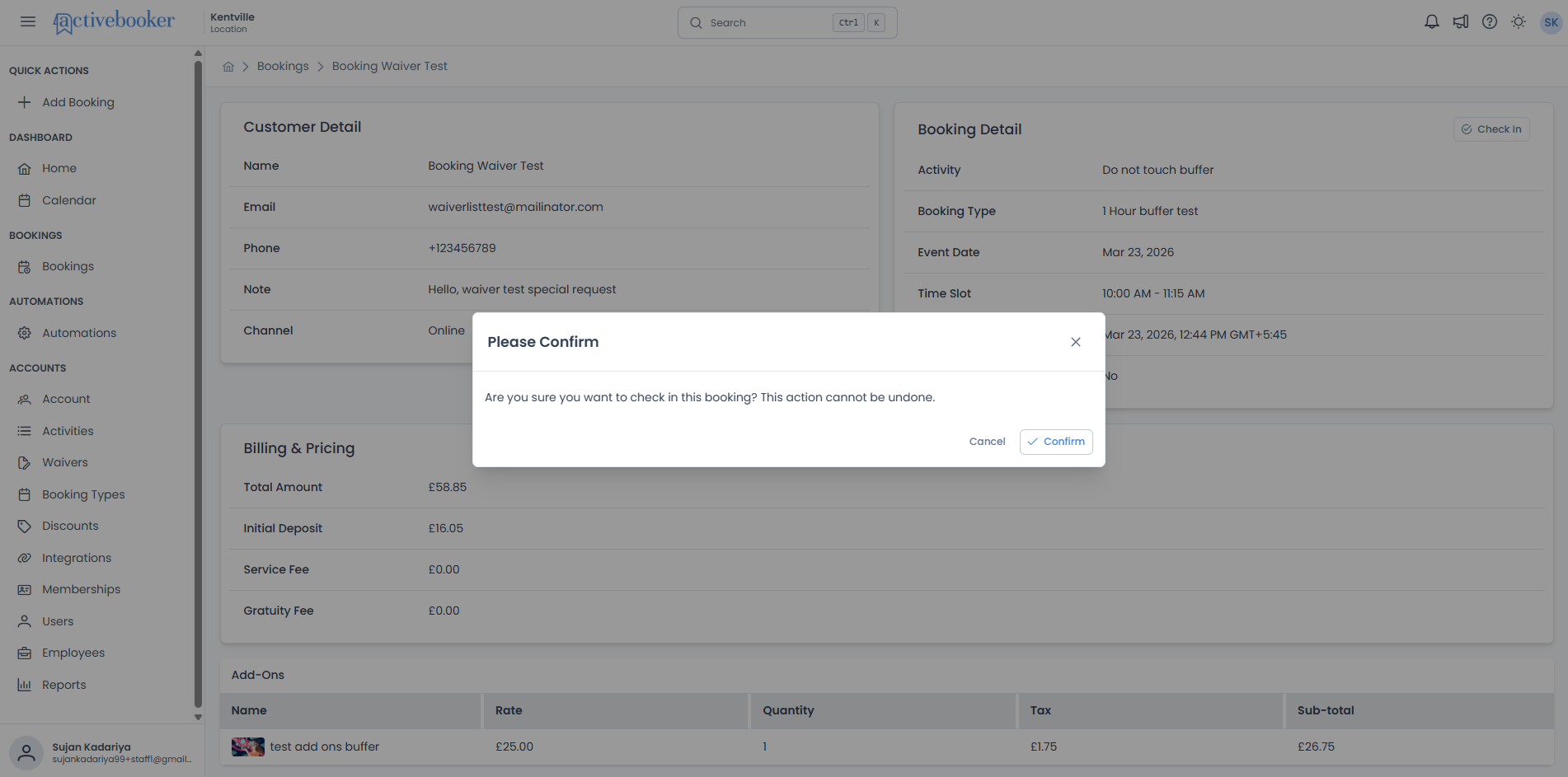1568x777 pixels.
Task: Click the activity Do not touch buffer
Action: [x=1157, y=170]
